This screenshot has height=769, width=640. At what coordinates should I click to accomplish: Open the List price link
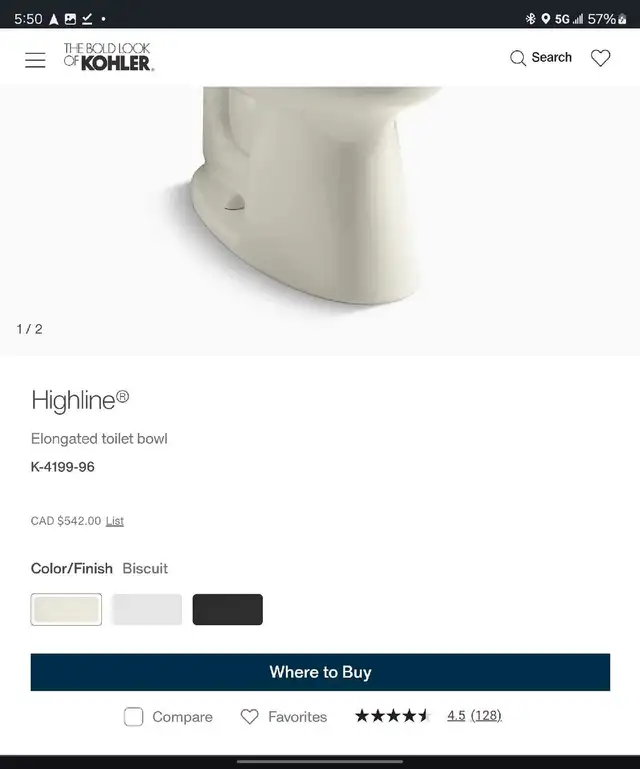pyautogui.click(x=115, y=521)
